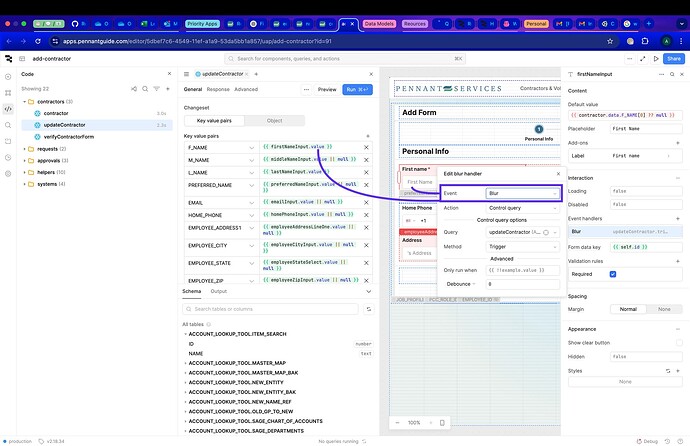The image size is (690, 446).
Task: Open the query editor hamburger menu
Action: tap(186, 74)
